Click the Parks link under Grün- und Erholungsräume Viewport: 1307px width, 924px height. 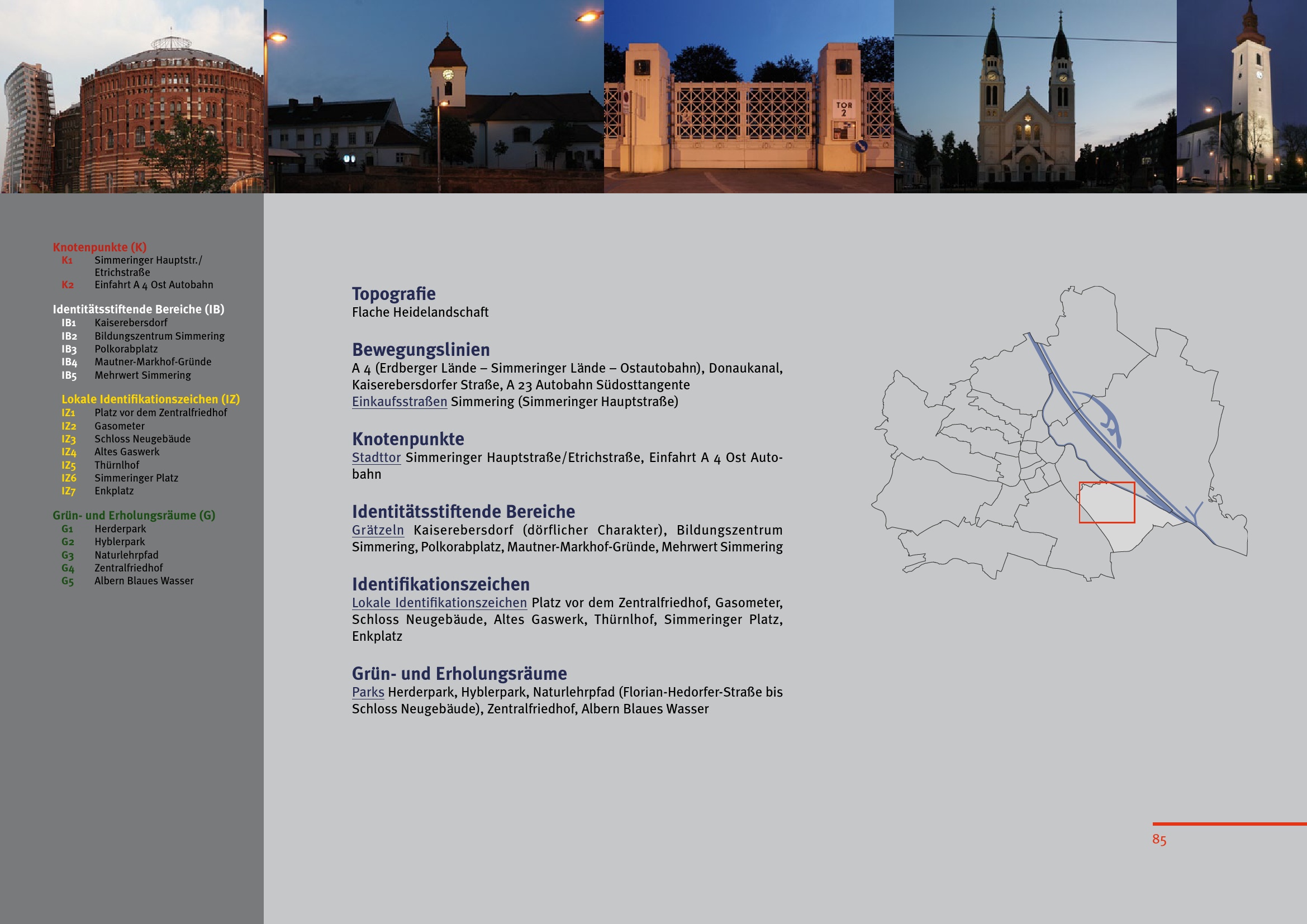pos(368,692)
